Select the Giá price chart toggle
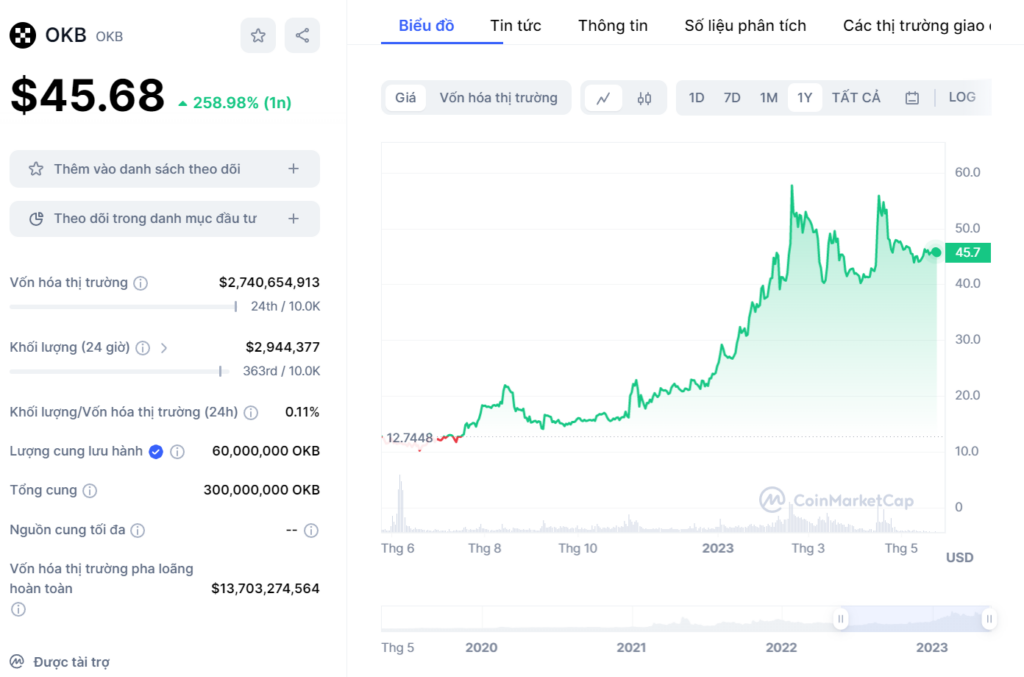 click(x=405, y=98)
